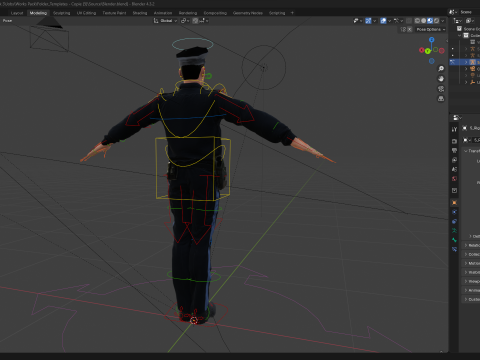This screenshot has width=480, height=360.
Task: Expand the camera object row in outliner
Action: (x=466, y=69)
